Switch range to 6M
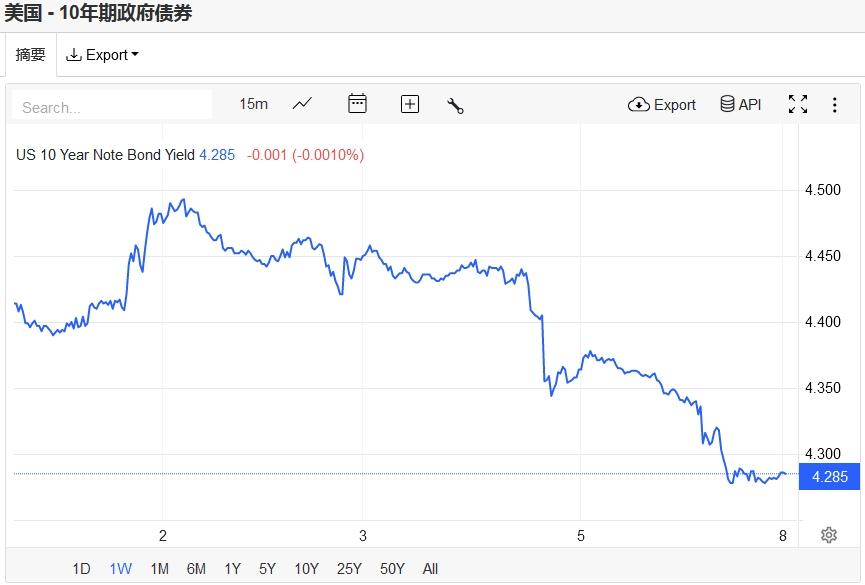The image size is (865, 585). pyautogui.click(x=196, y=569)
